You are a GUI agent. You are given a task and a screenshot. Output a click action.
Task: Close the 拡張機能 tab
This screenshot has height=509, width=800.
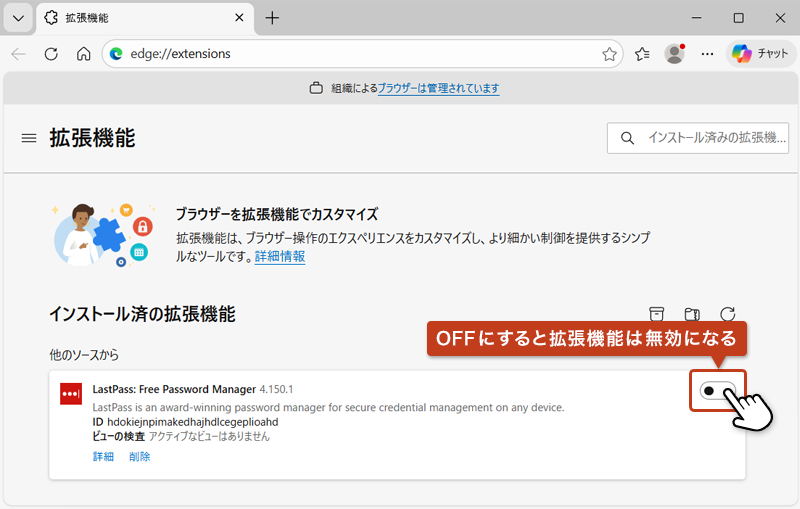(239, 18)
